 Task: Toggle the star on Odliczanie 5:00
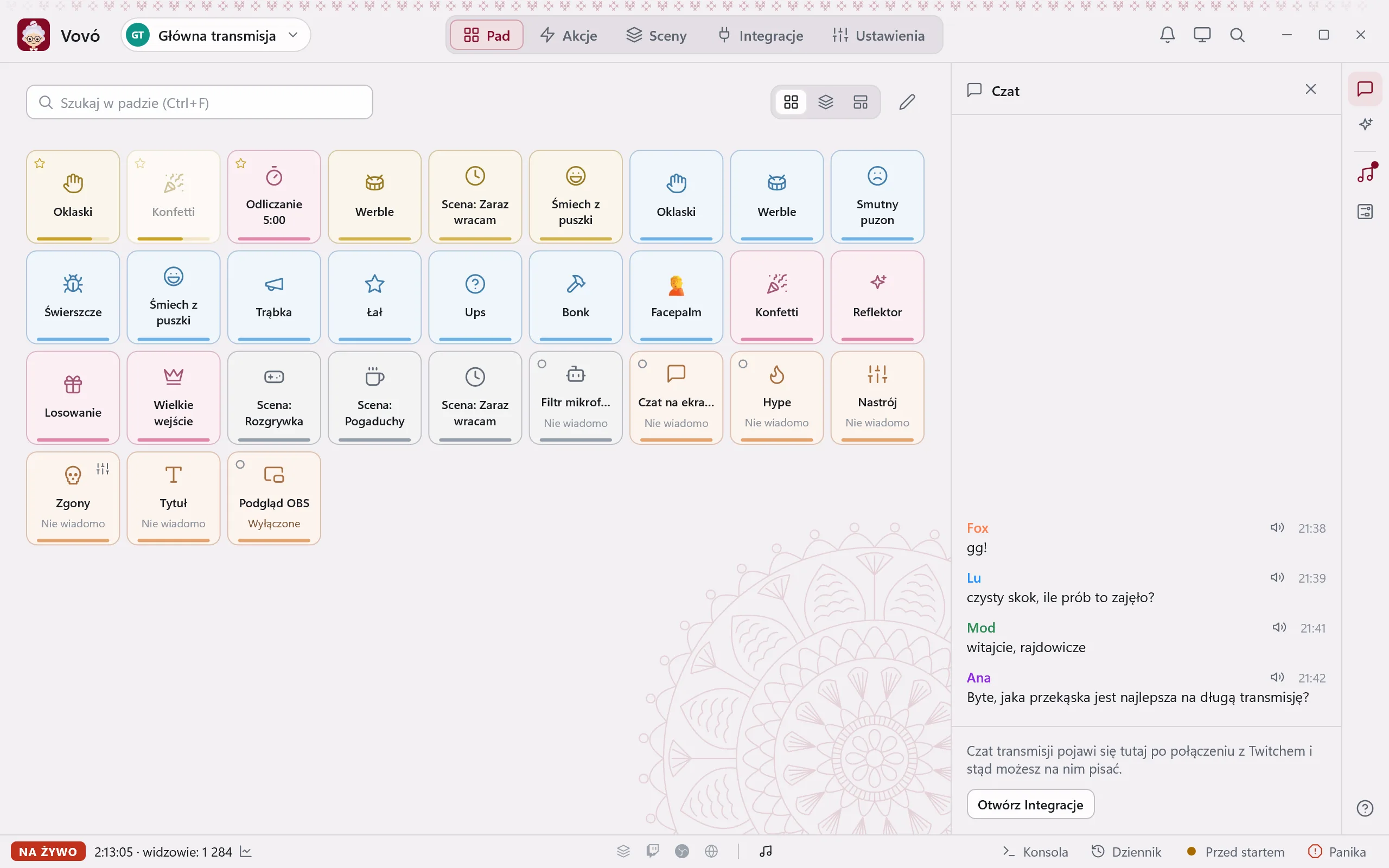(240, 164)
